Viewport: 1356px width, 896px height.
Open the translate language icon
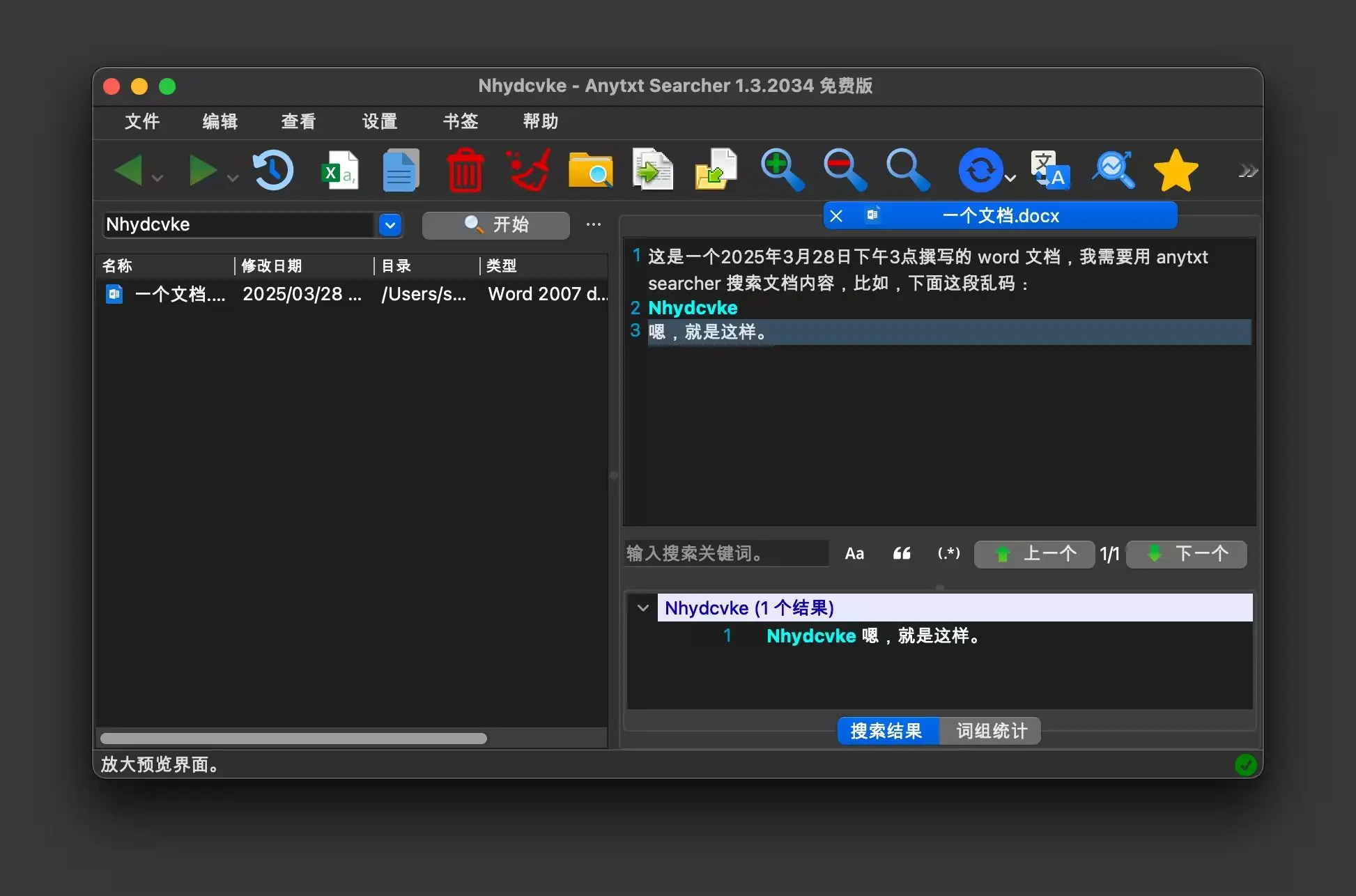click(x=1050, y=170)
